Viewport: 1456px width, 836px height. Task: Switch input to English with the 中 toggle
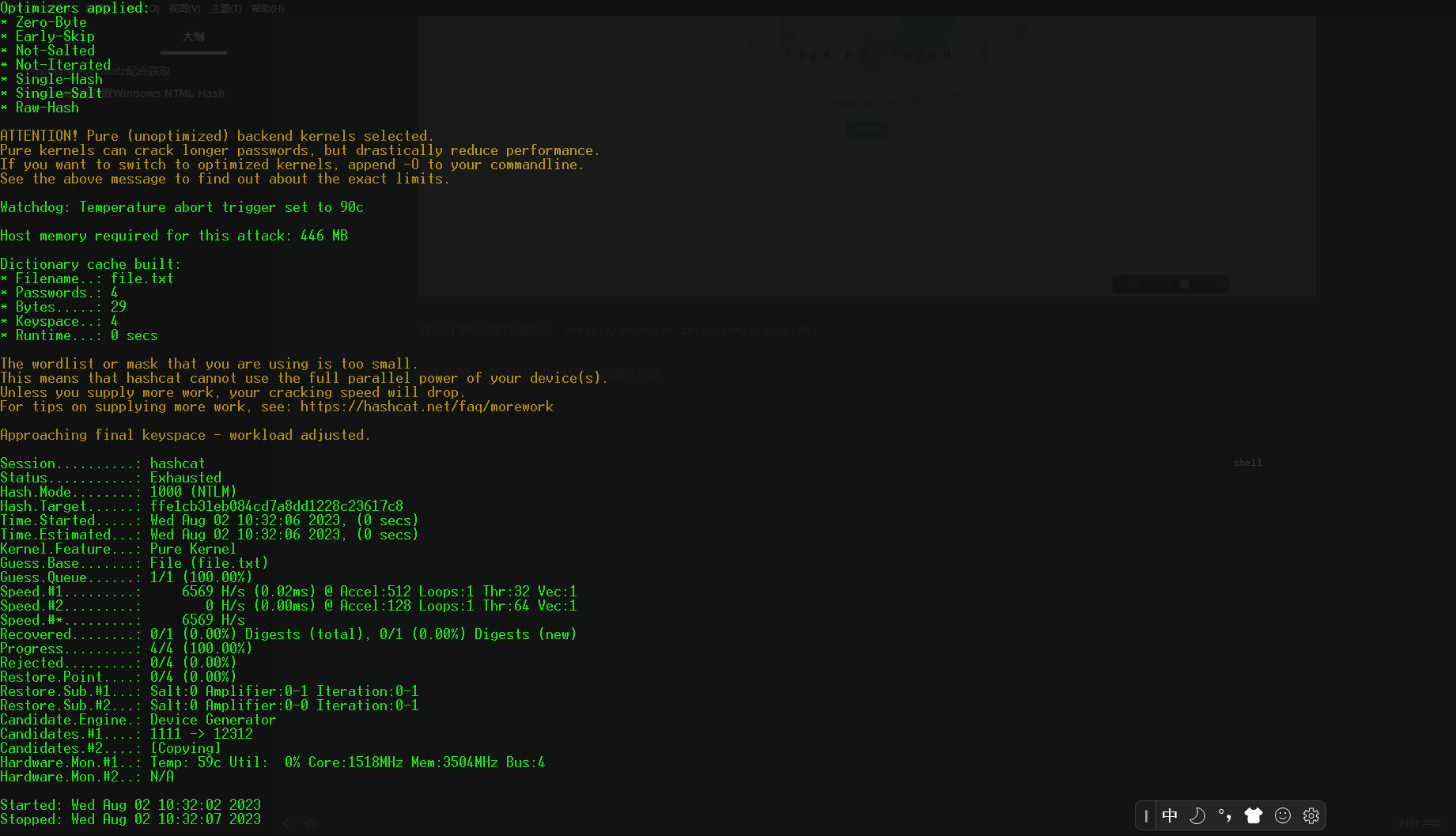click(x=1170, y=815)
